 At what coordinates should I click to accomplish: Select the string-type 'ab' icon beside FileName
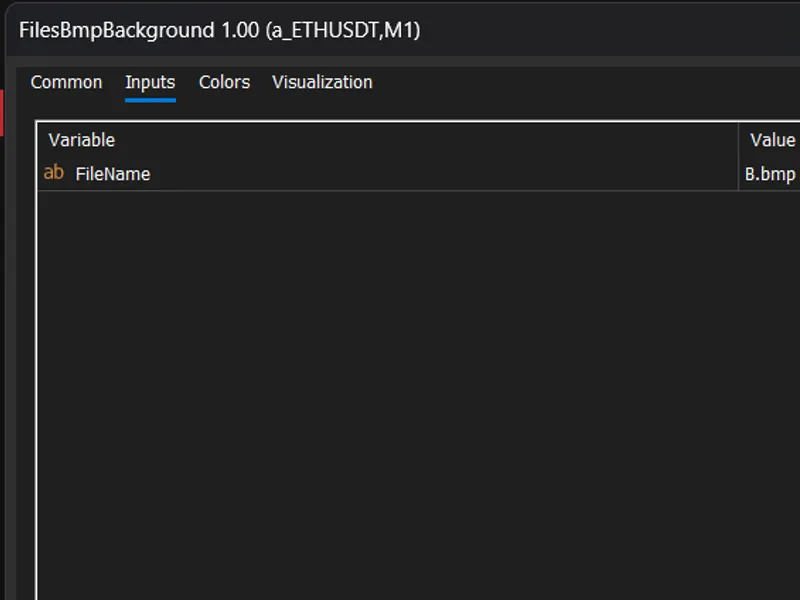click(x=54, y=172)
